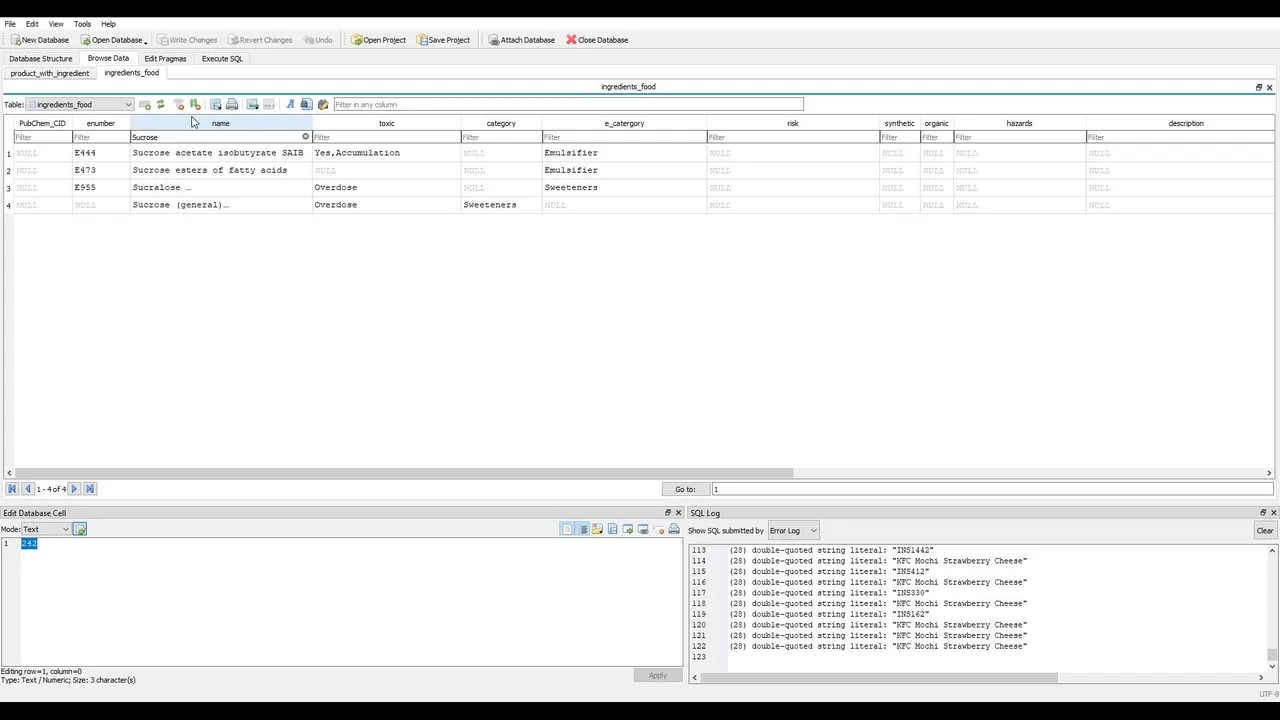
Task: Open the cell editor Mode dropdown
Action: [x=46, y=529]
